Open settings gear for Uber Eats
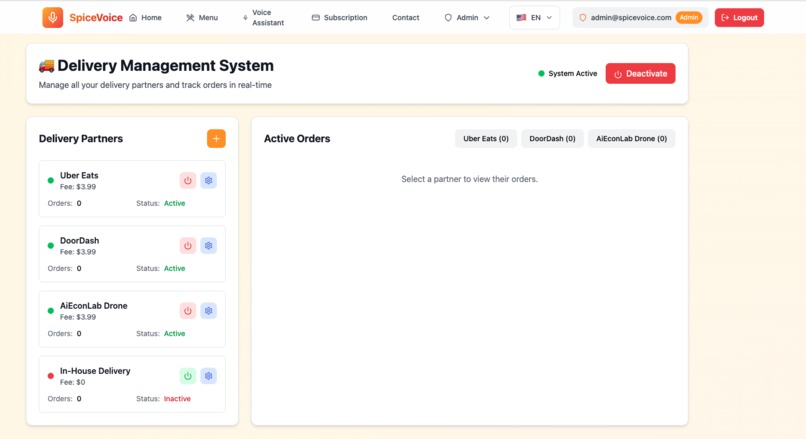The width and height of the screenshot is (806, 439). click(x=209, y=180)
